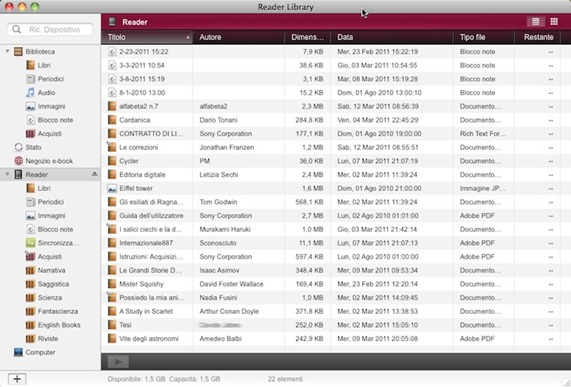Screen dimensions: 571x387
Task: Open Blocco note icon under Biblioteca
Action: 31,120
